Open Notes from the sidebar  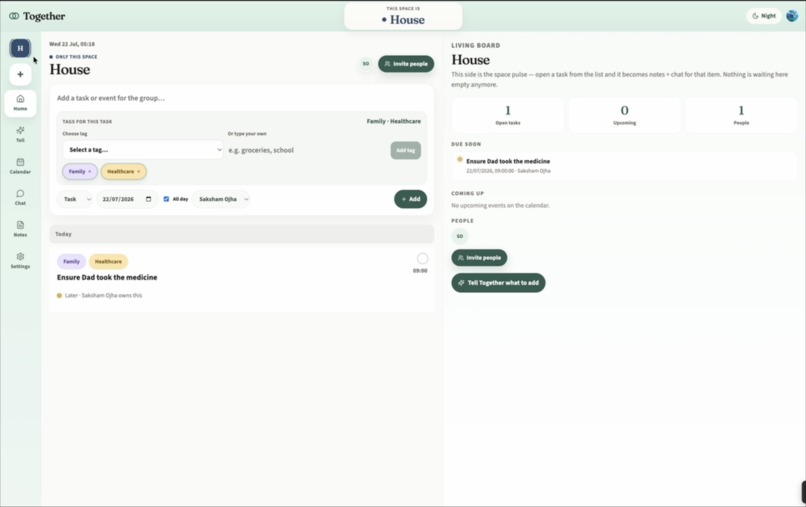click(x=20, y=229)
